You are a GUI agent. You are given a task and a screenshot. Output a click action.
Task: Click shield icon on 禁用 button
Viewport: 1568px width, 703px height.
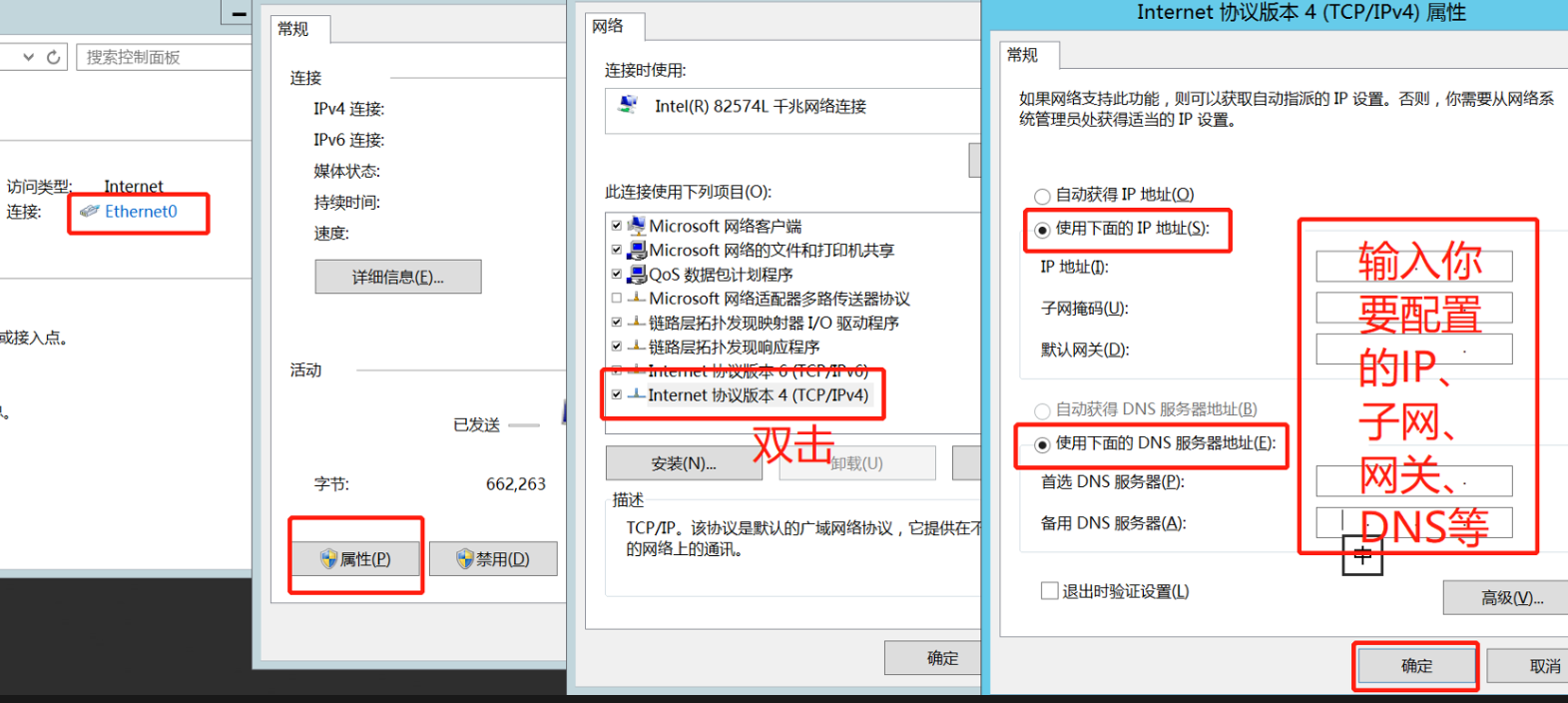click(x=464, y=559)
